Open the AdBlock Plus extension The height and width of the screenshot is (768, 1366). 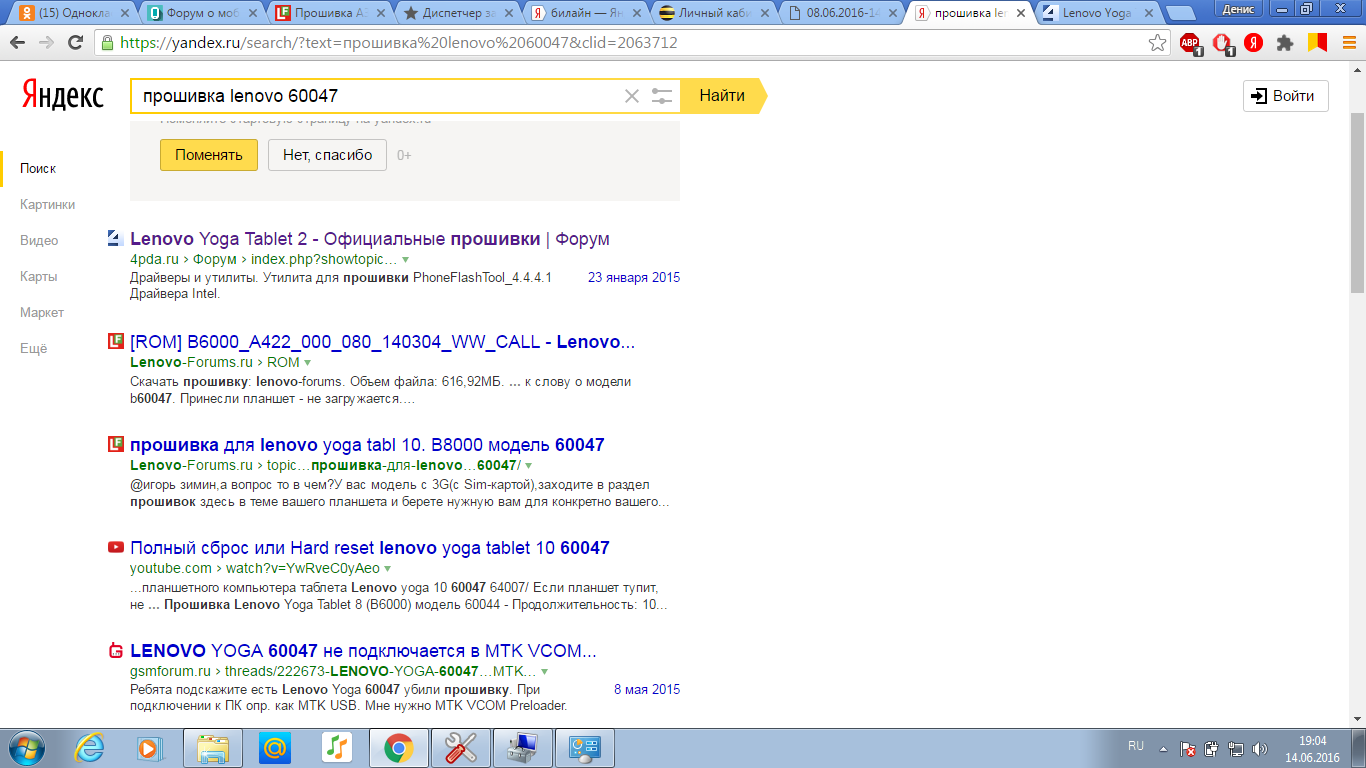(1190, 43)
